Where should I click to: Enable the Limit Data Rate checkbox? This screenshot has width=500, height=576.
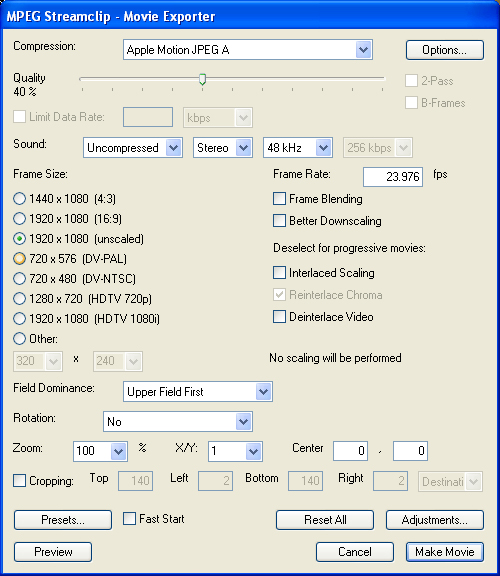pos(19,117)
